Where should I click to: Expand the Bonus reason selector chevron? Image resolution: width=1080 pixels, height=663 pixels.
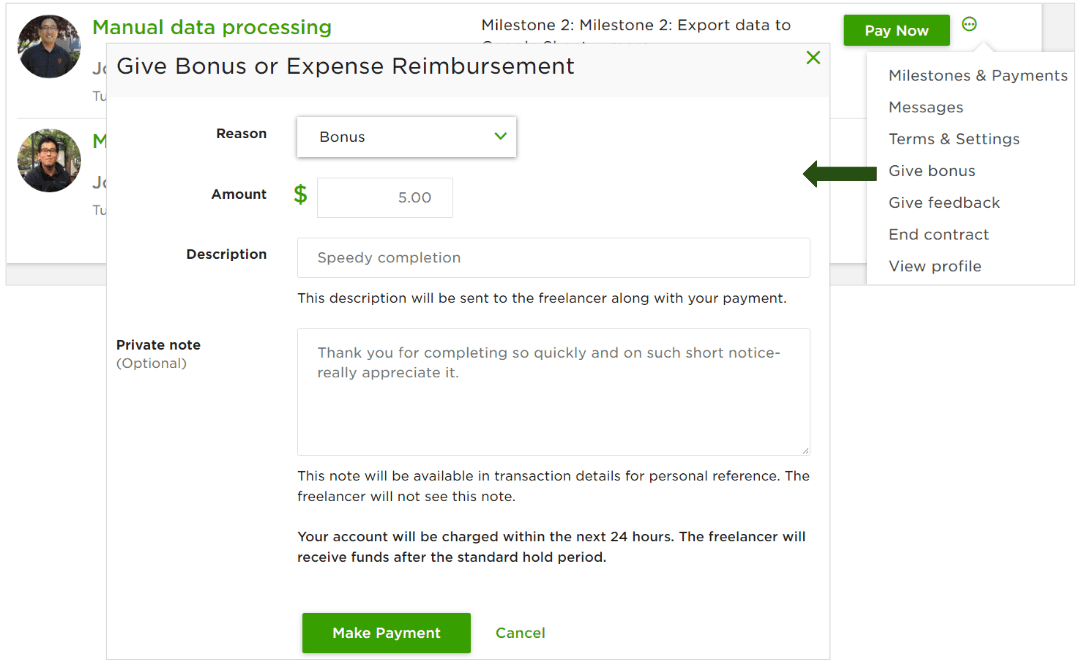[x=500, y=136]
